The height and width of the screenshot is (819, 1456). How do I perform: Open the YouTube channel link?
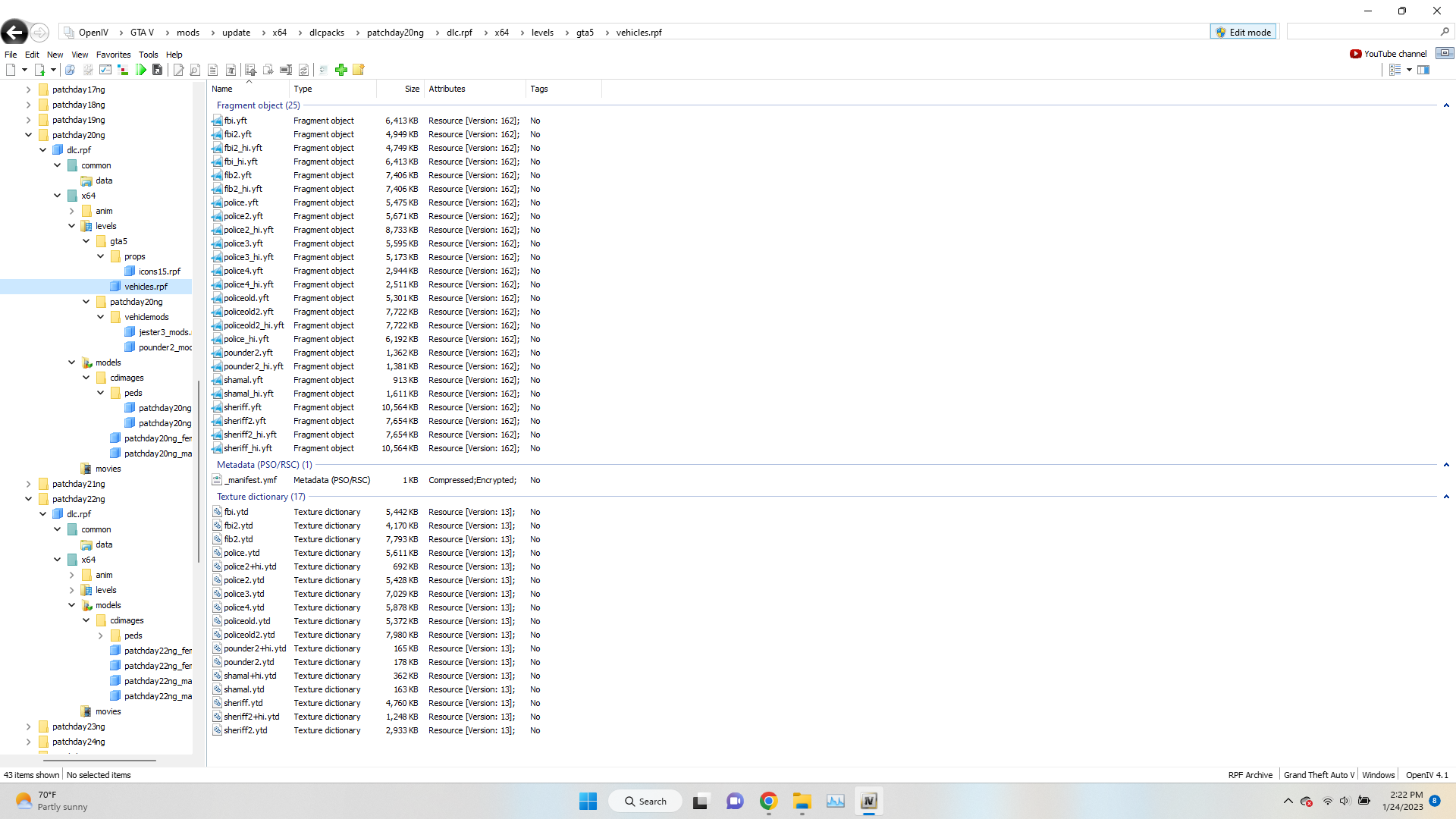[1388, 54]
